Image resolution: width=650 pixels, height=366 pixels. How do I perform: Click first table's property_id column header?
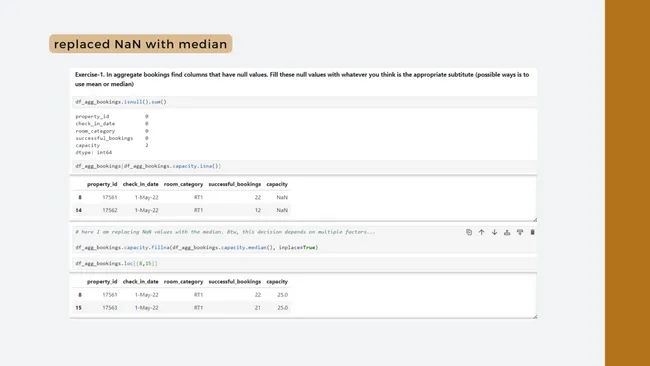[x=102, y=184]
